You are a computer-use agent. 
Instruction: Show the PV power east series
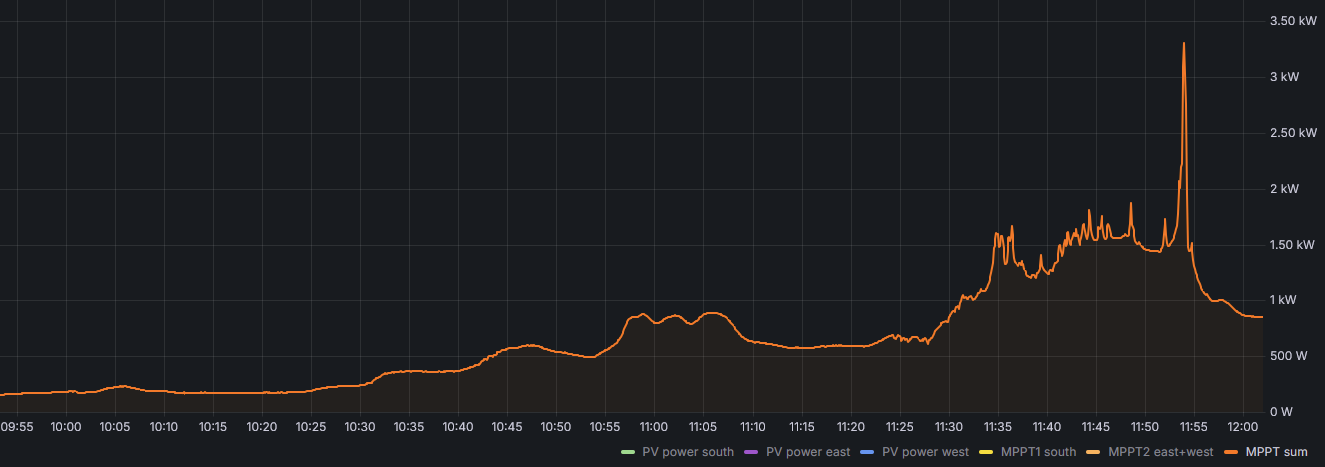[x=808, y=452]
